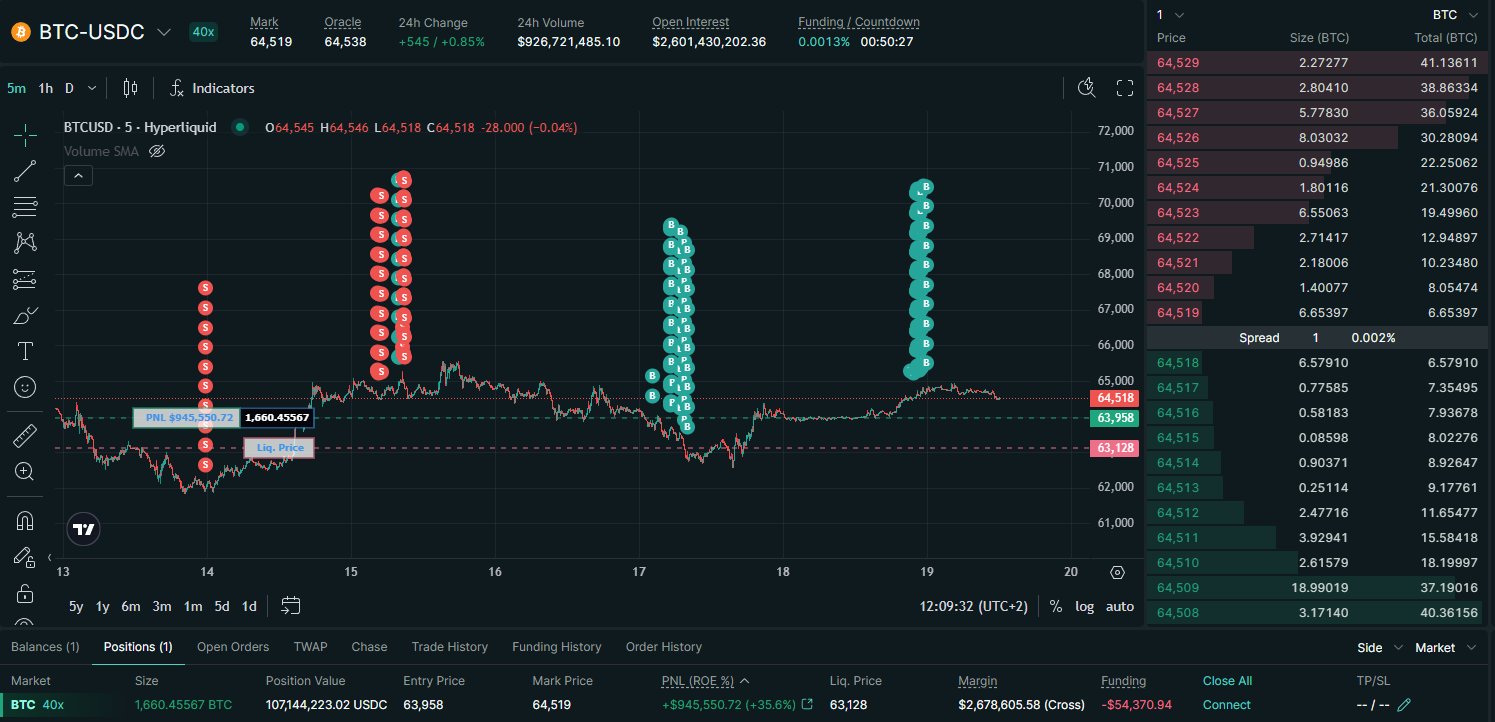Image resolution: width=1495 pixels, height=722 pixels.
Task: Open the Market filter dropdown
Action: pos(1445,648)
